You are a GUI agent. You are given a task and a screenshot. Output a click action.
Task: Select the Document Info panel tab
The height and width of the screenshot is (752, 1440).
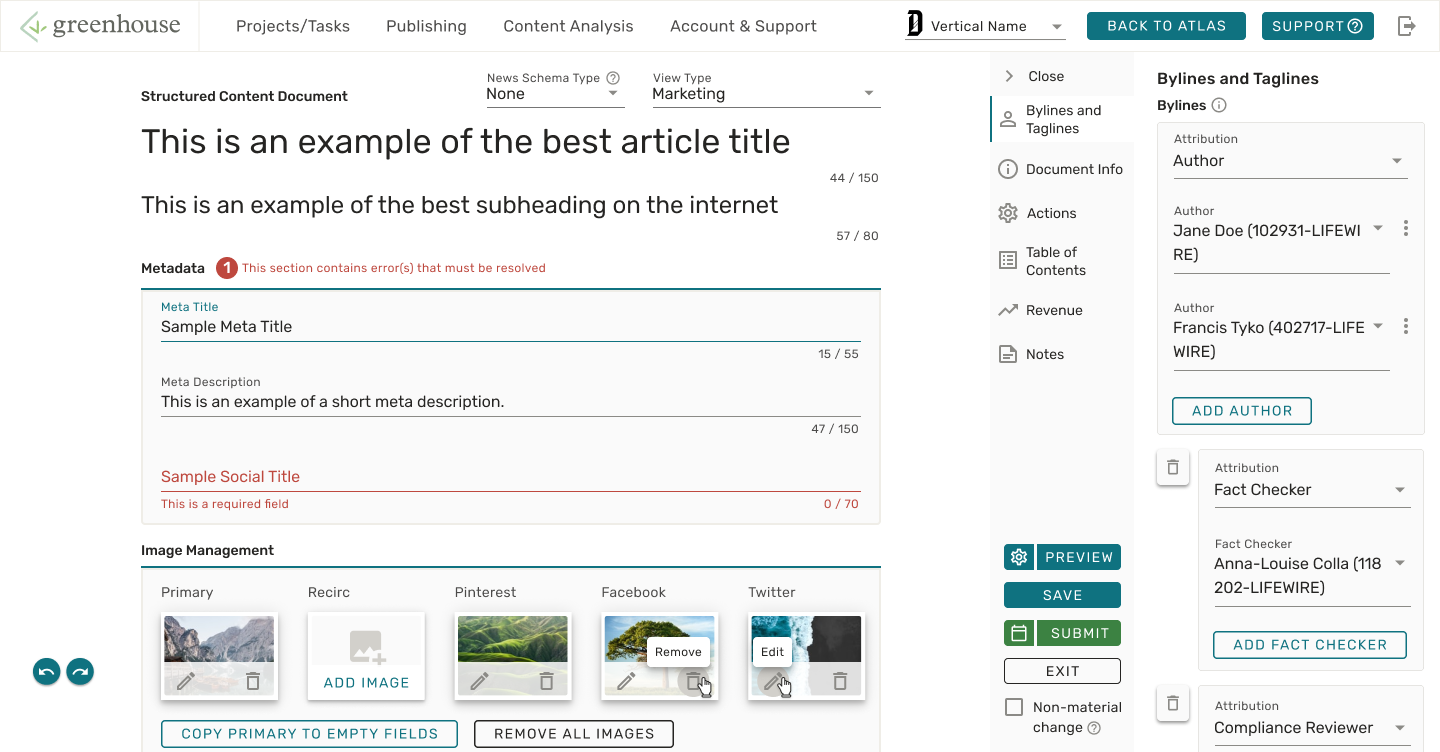1063,169
